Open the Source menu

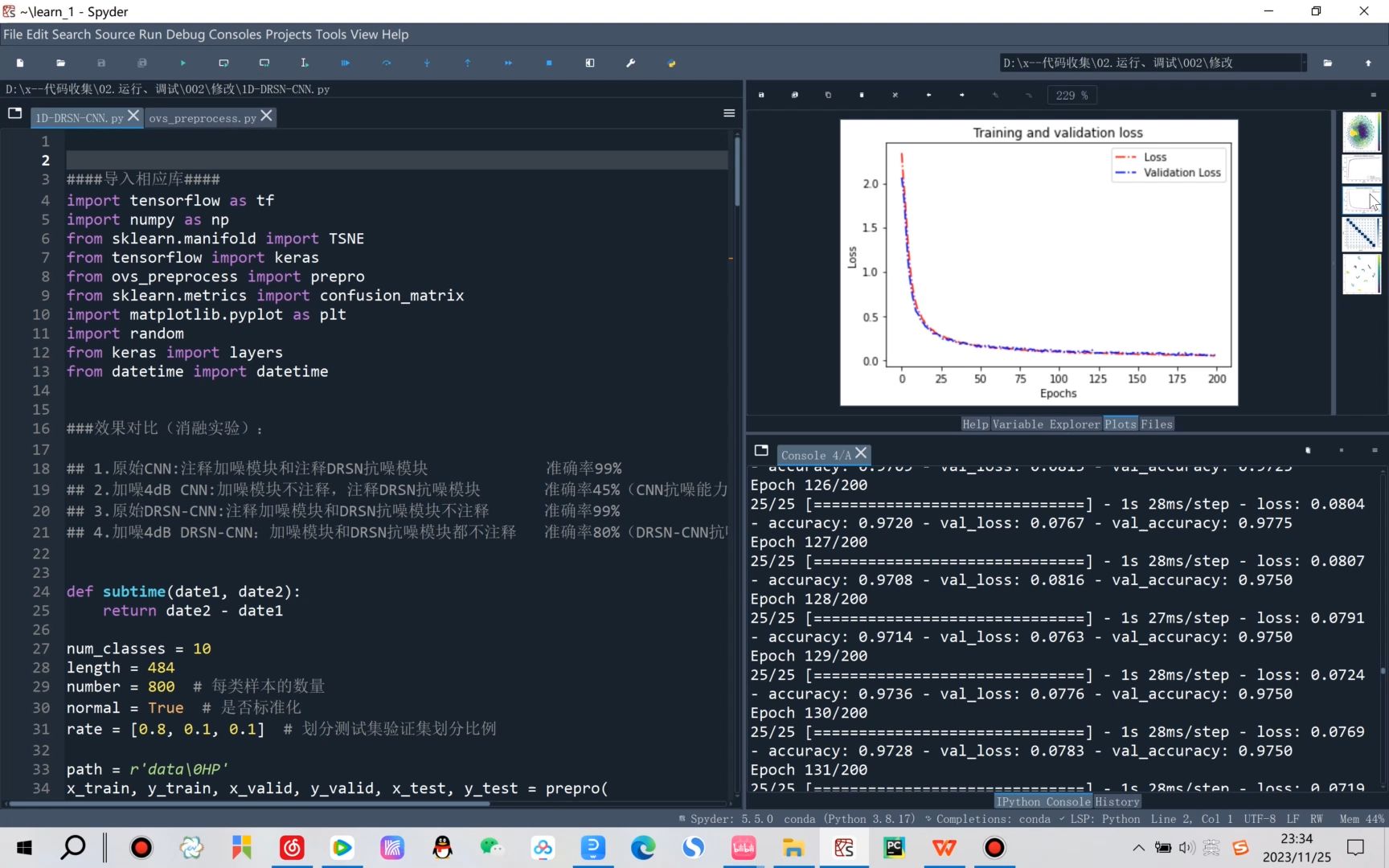coord(115,35)
